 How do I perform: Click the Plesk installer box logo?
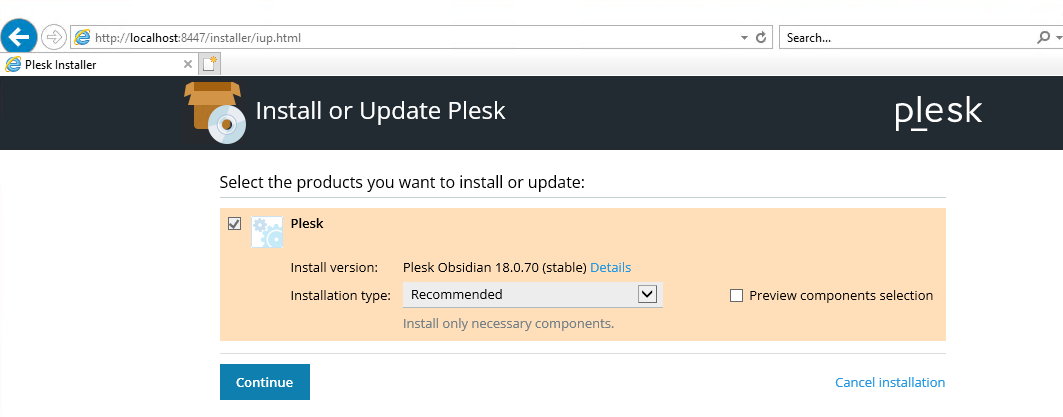[x=215, y=113]
